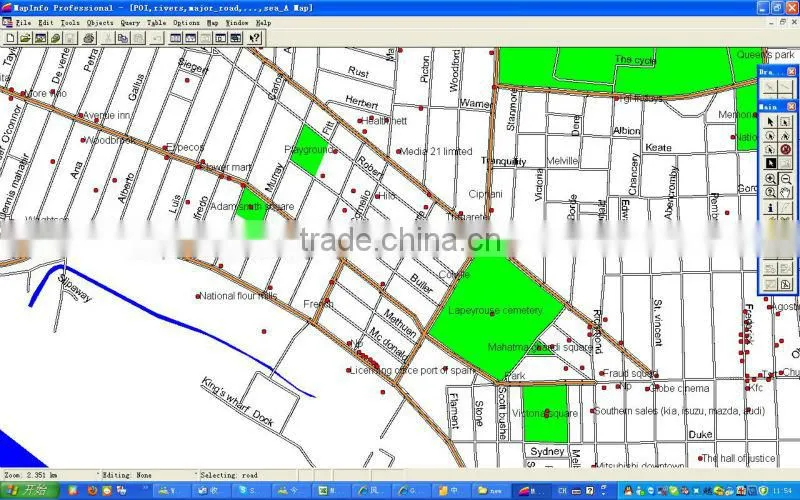This screenshot has height=500, width=800.
Task: Open the Objects menu
Action: 100,22
